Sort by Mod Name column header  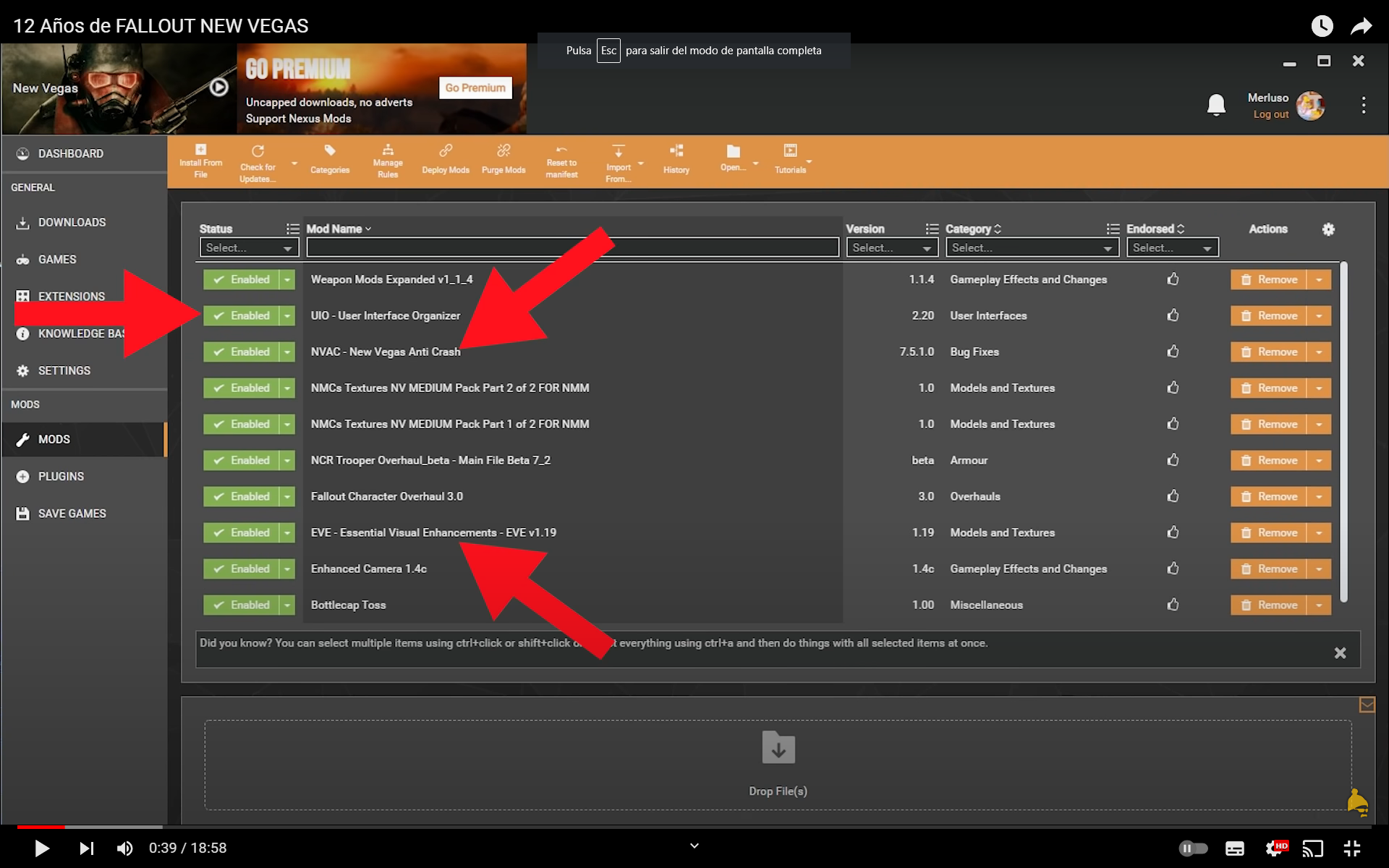tap(339, 229)
